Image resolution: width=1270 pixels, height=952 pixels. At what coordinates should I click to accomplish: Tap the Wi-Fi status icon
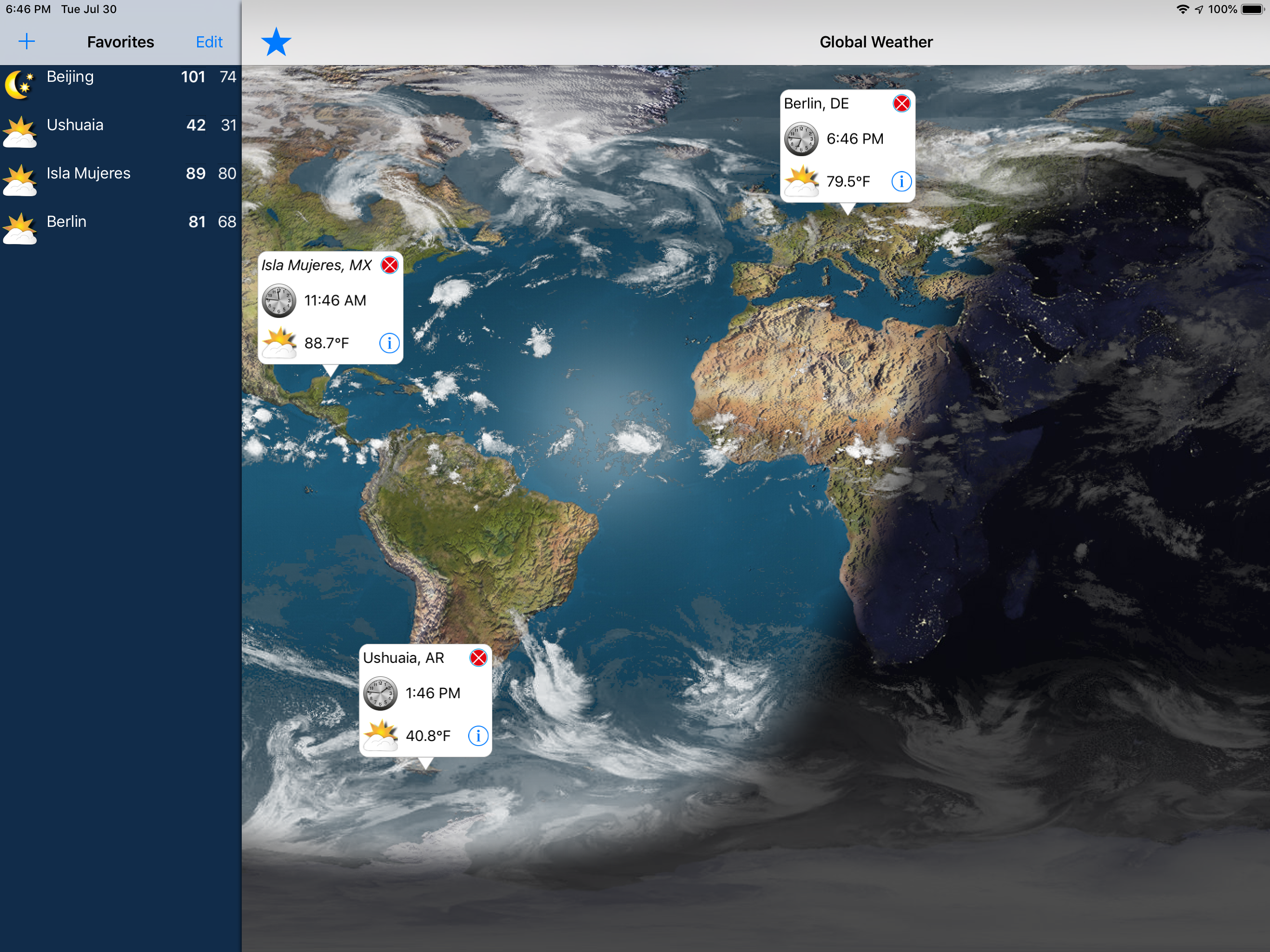[x=1182, y=9]
